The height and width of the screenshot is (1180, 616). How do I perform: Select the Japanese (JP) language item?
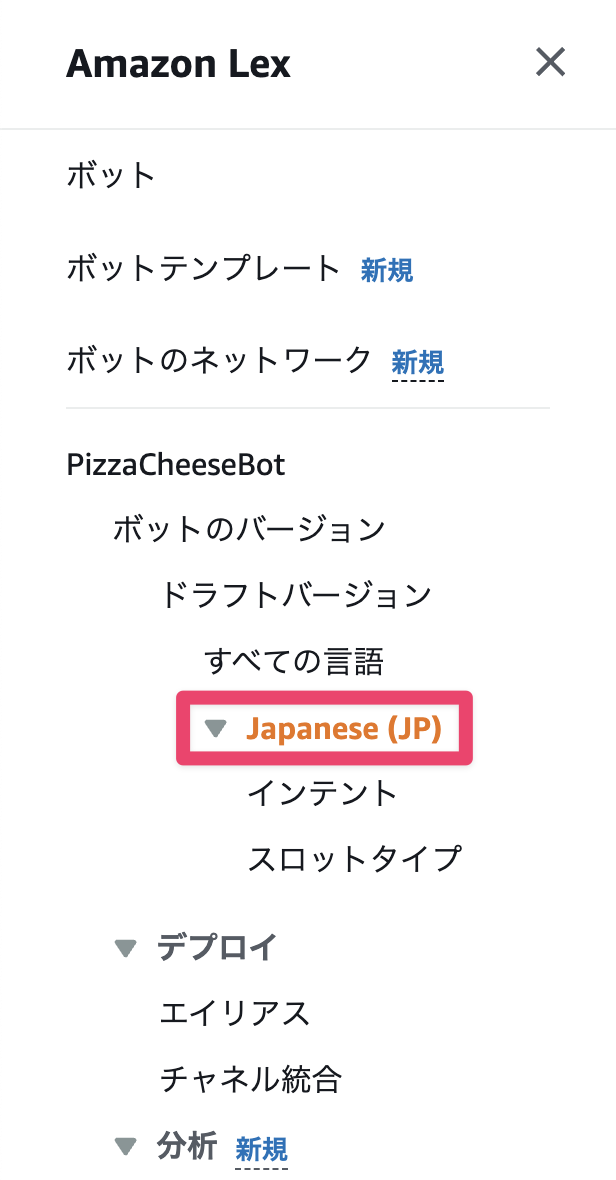point(343,729)
